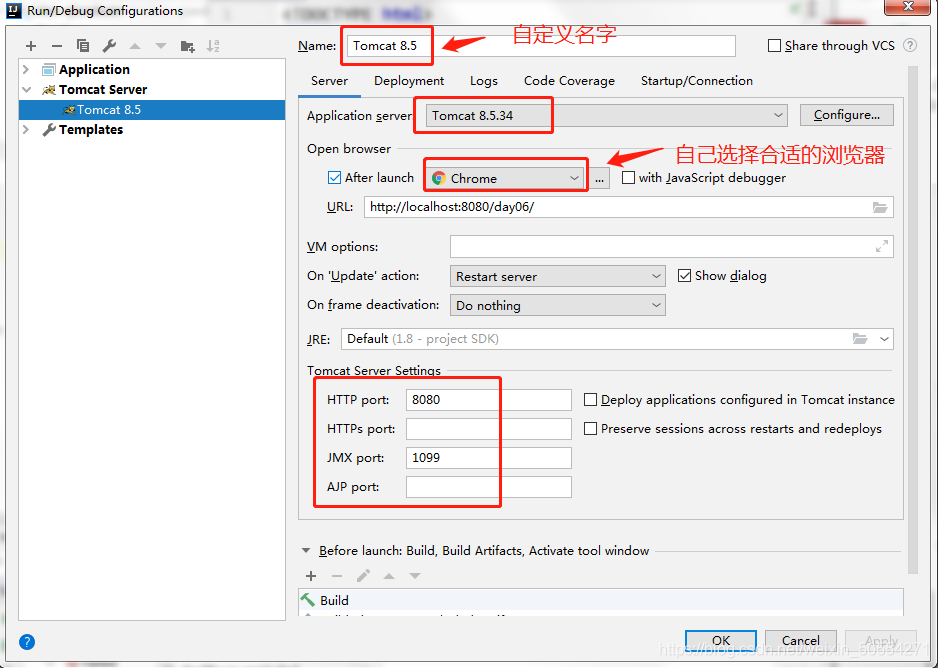Enable Share through VCS
The height and width of the screenshot is (668, 938).
coord(774,45)
